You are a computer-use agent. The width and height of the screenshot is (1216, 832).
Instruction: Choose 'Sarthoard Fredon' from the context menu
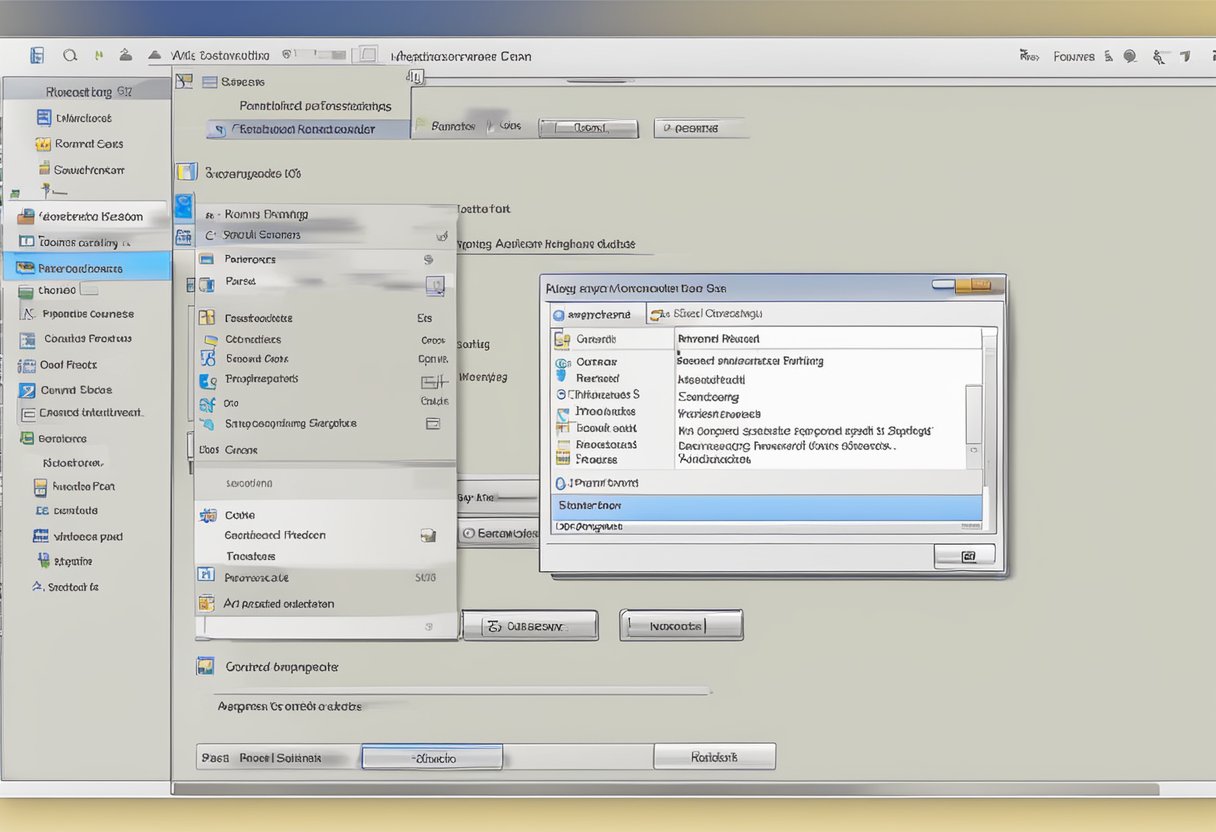pyautogui.click(x=275, y=535)
